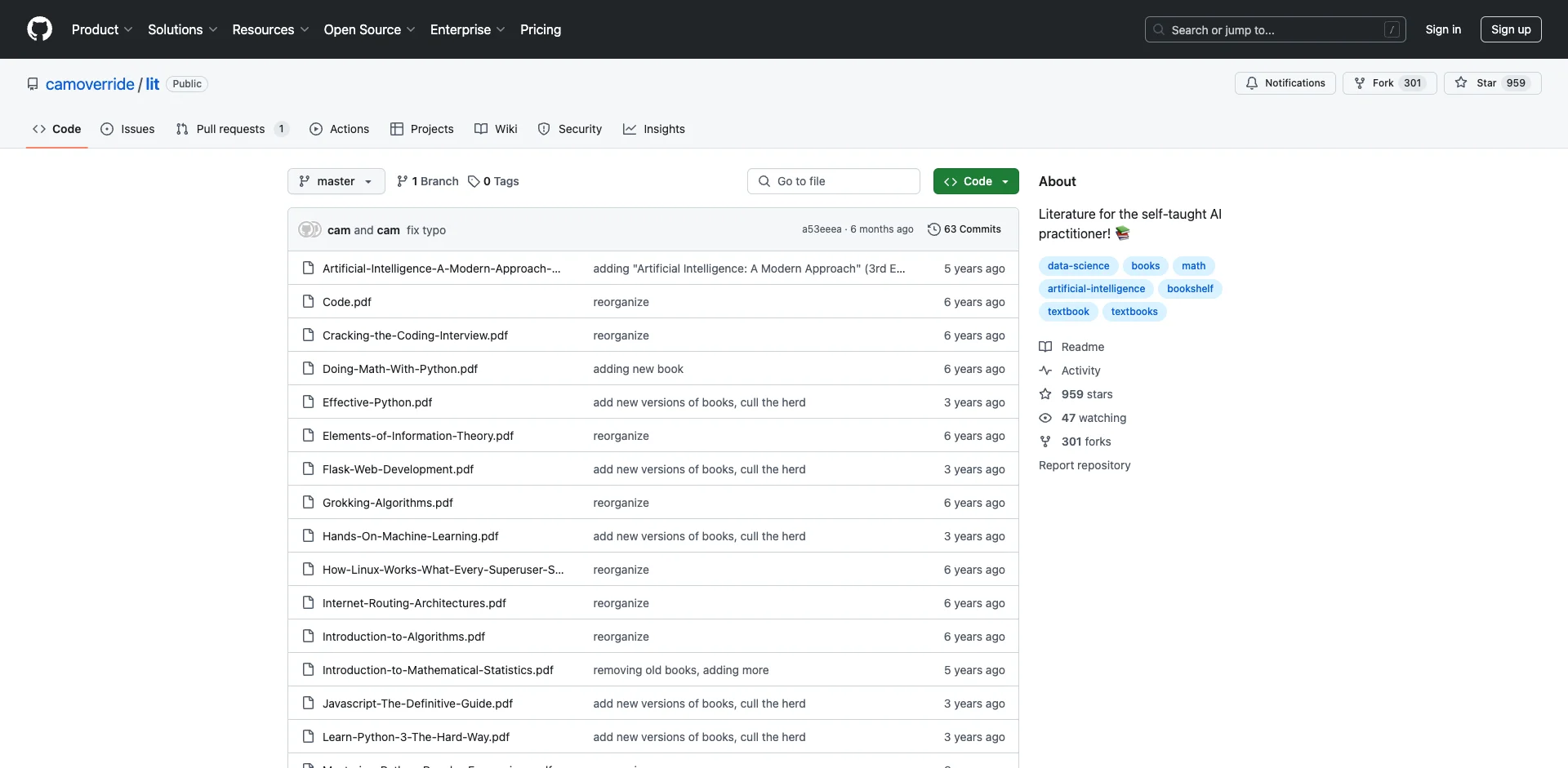Click the fork icon in Fork button
1568x768 pixels.
(x=1360, y=83)
